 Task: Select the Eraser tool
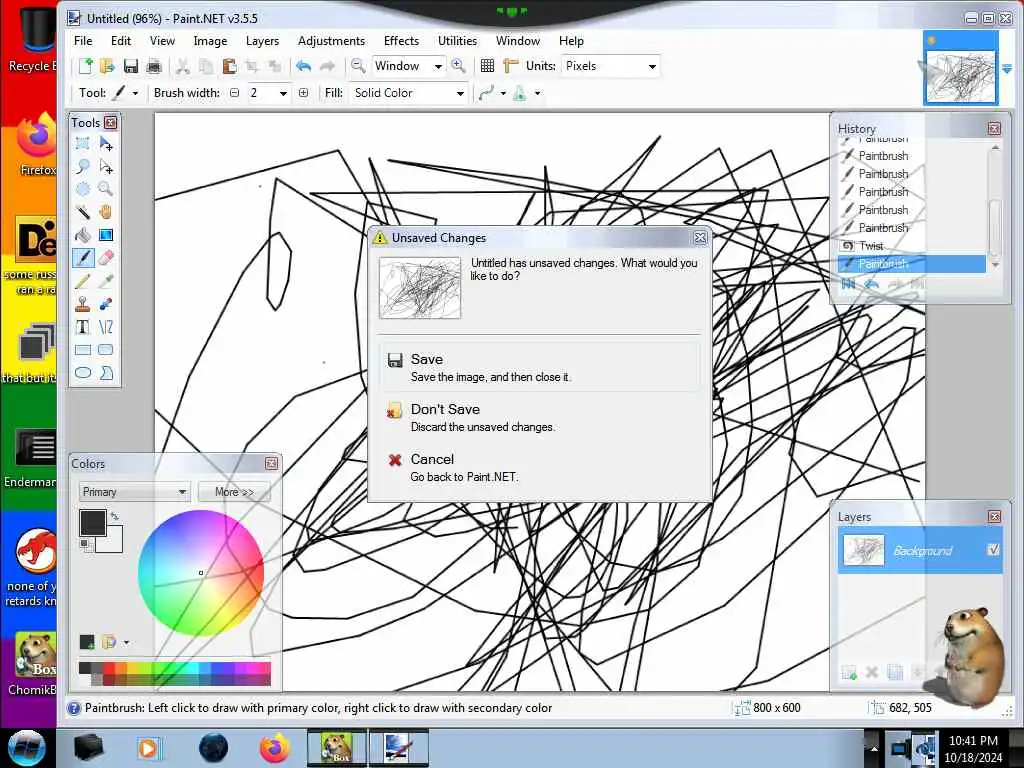(106, 258)
